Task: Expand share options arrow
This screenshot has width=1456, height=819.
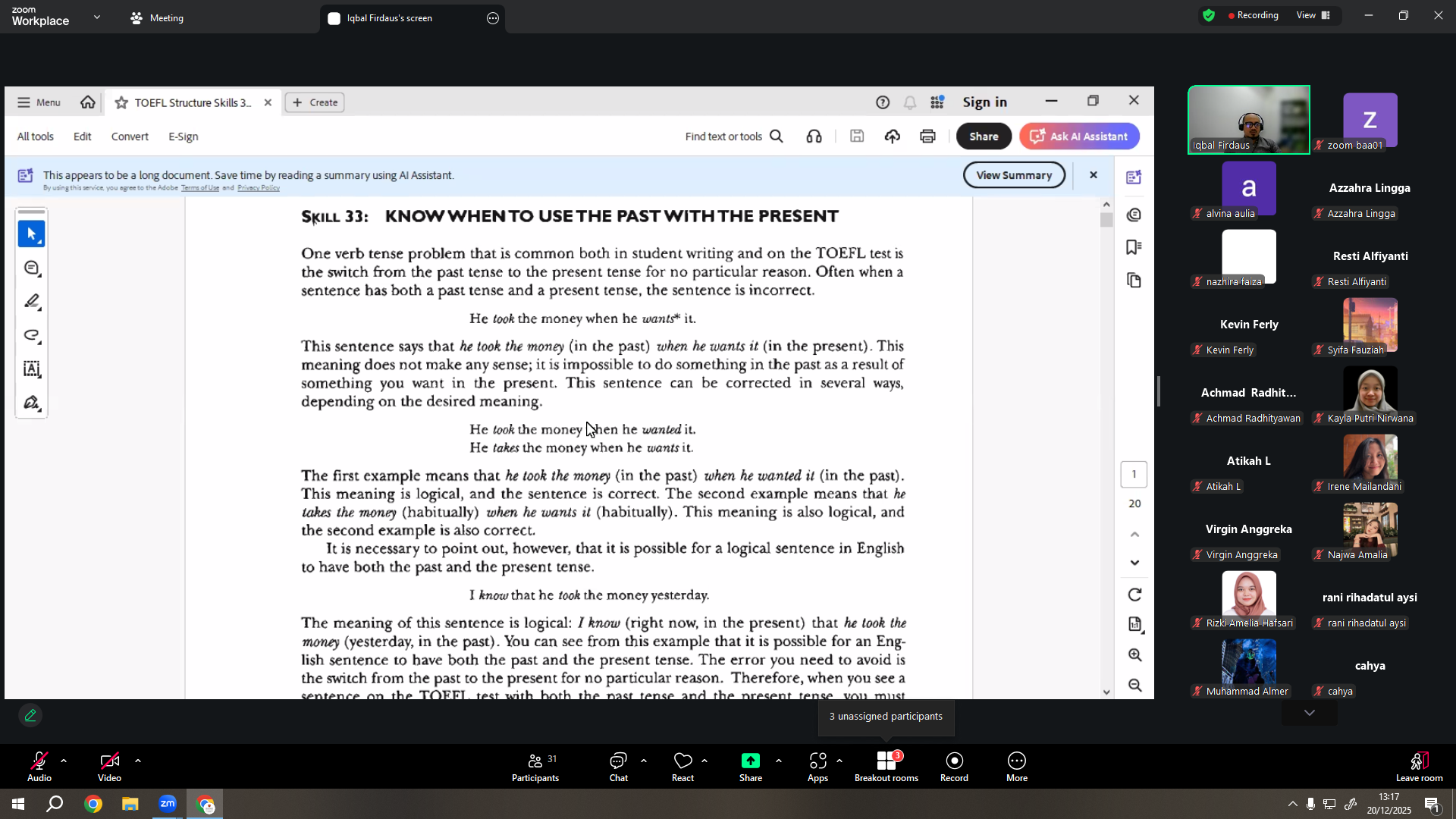Action: 779,761
